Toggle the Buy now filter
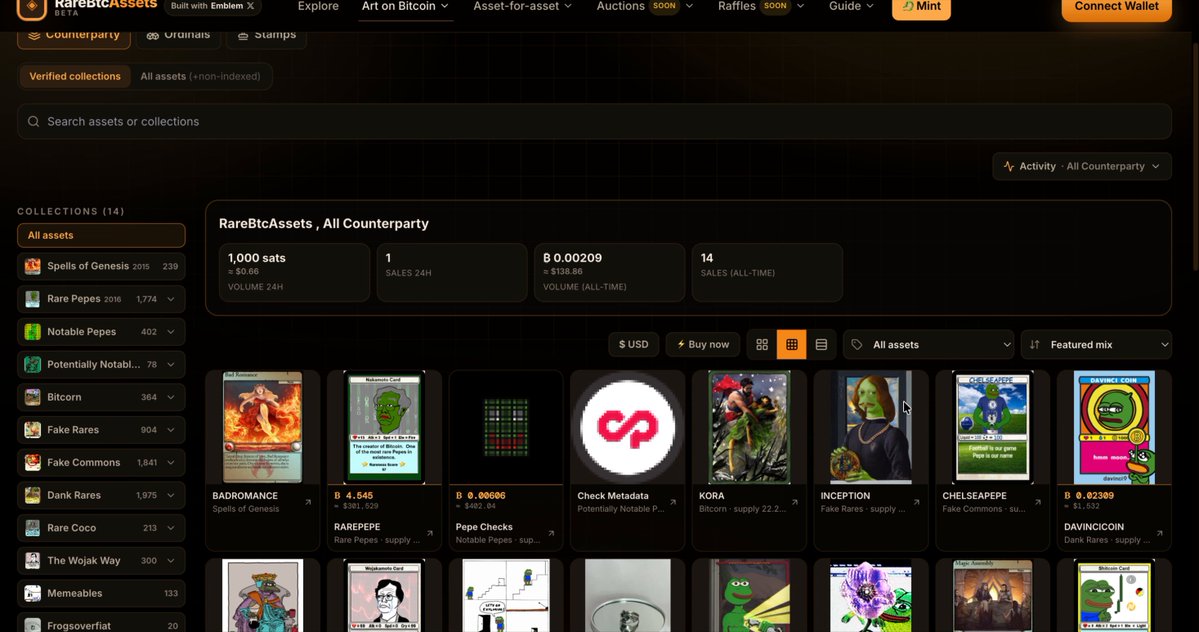The height and width of the screenshot is (632, 1199). (703, 345)
